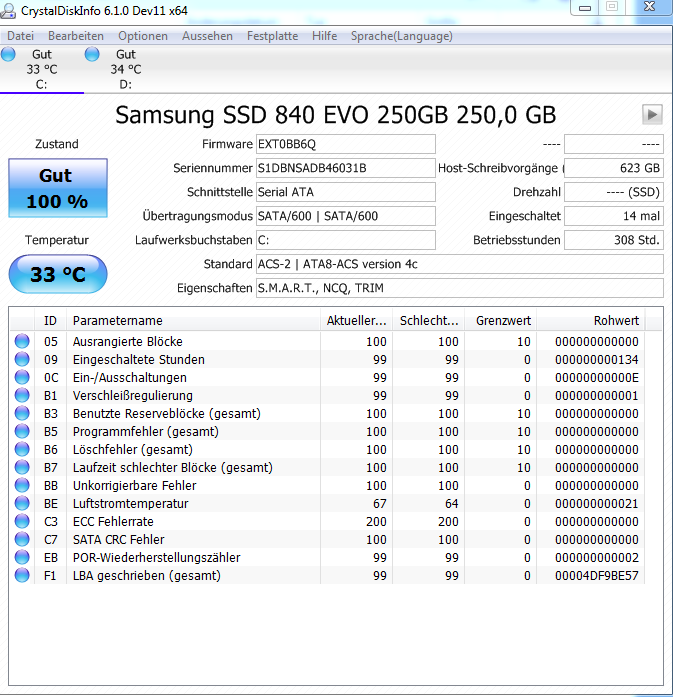This screenshot has height=697, width=673.
Task: Click the Drehzahl value ---- (SSD)
Action: 614,192
